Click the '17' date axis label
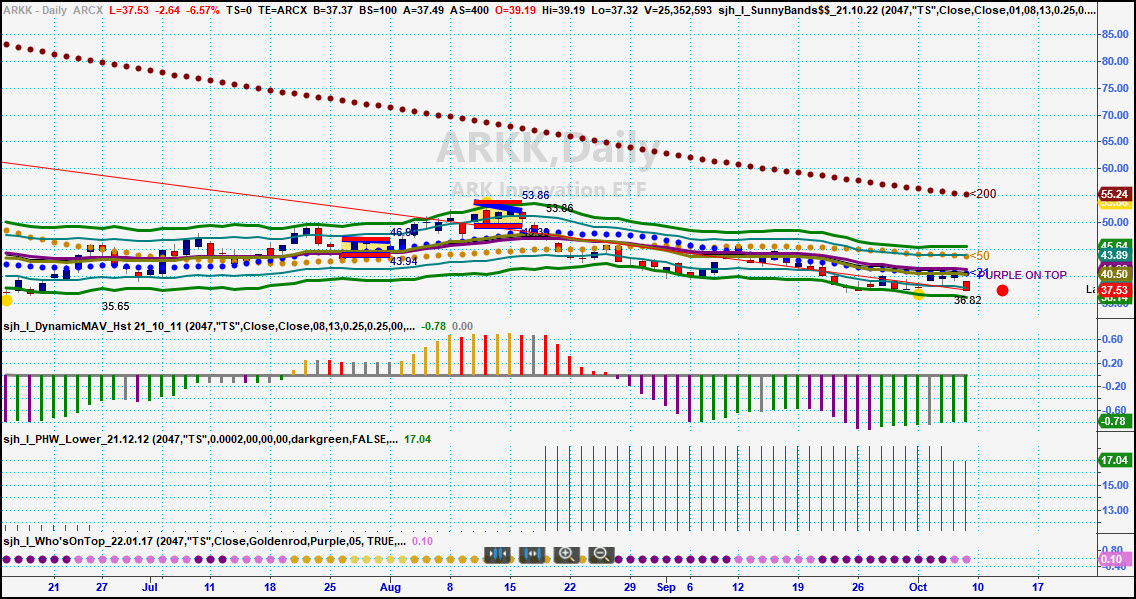 point(1038,586)
